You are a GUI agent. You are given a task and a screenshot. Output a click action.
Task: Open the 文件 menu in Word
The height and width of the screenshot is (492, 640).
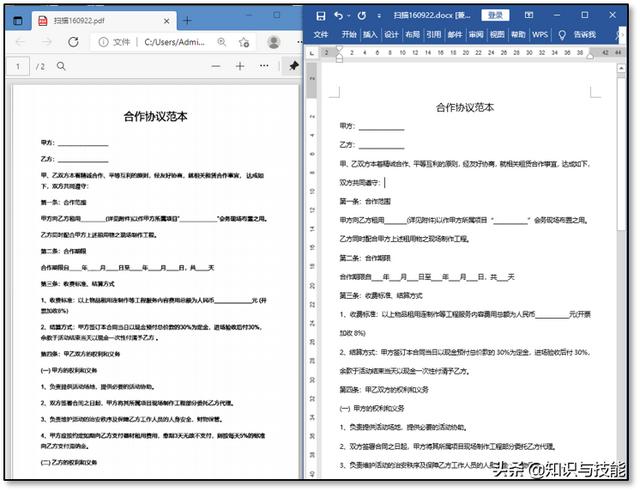tap(321, 35)
